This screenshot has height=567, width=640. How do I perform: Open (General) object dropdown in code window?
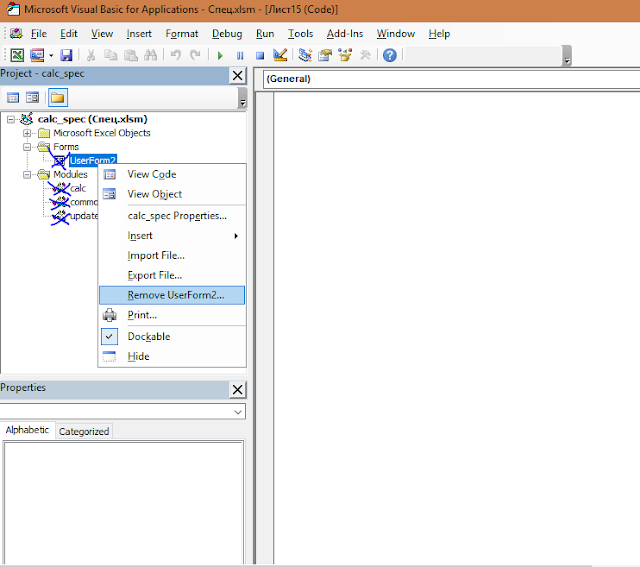[x=452, y=79]
